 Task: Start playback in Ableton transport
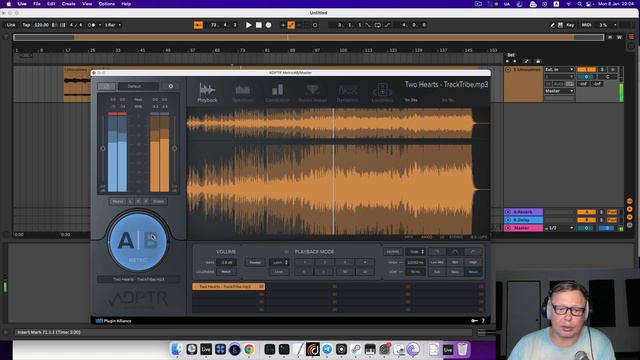249,25
